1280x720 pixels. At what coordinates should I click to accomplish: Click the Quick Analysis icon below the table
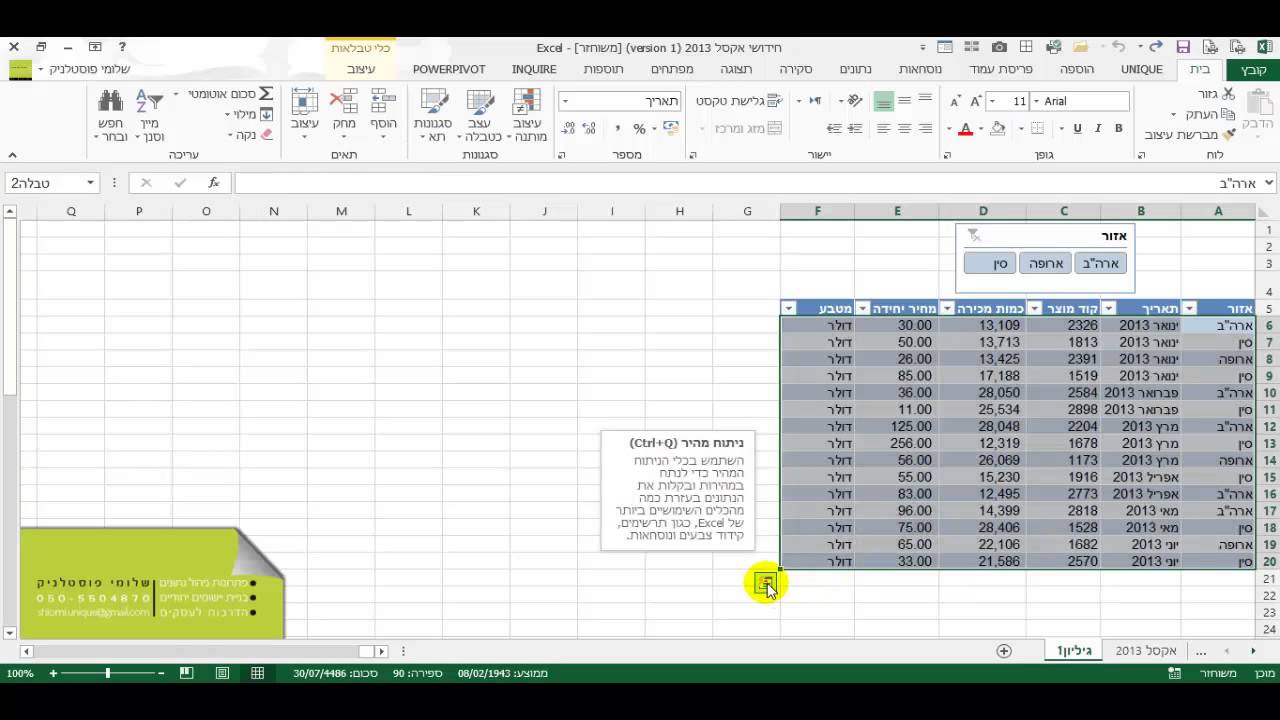(x=765, y=582)
